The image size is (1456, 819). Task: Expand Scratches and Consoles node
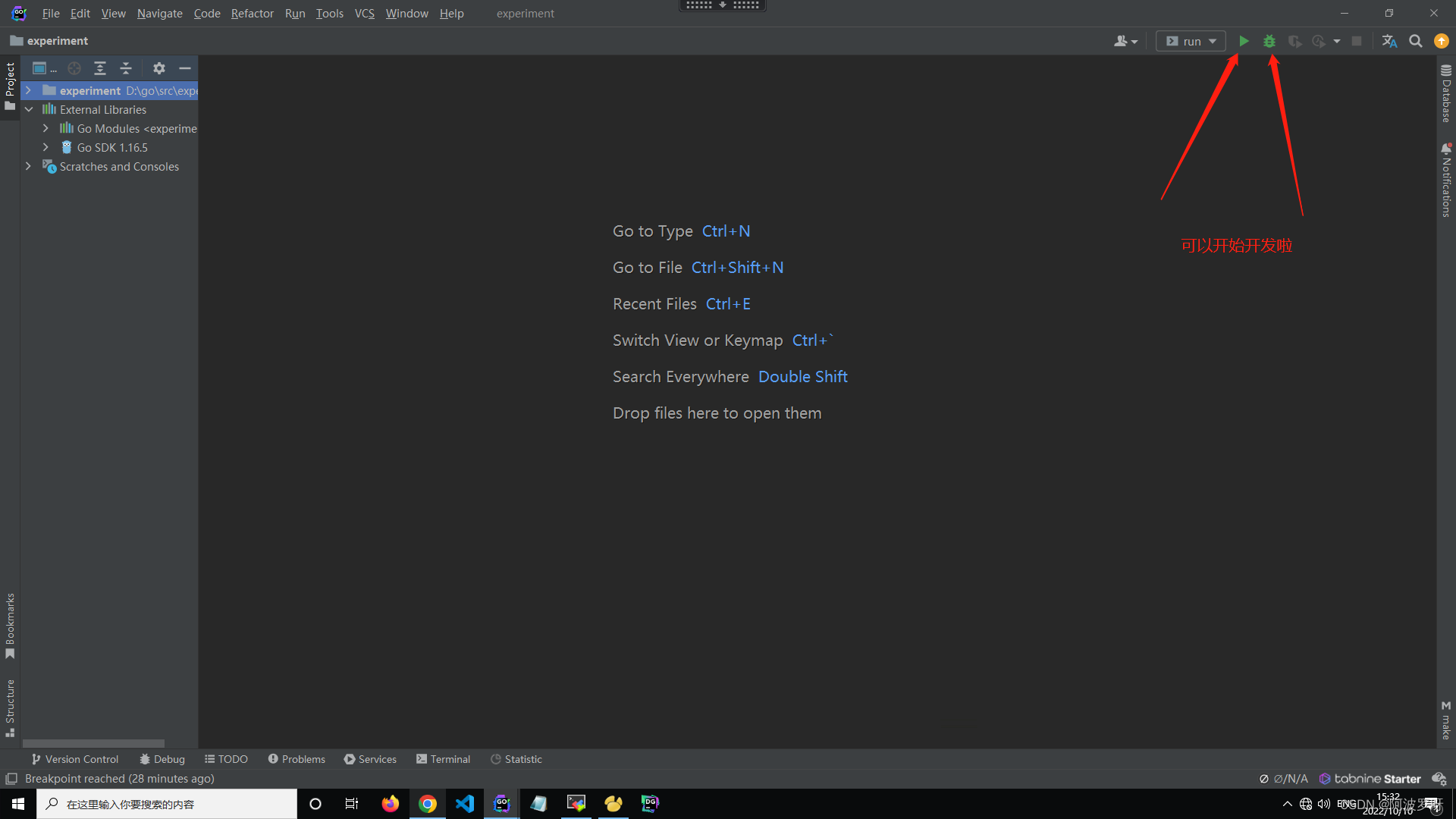(28, 166)
